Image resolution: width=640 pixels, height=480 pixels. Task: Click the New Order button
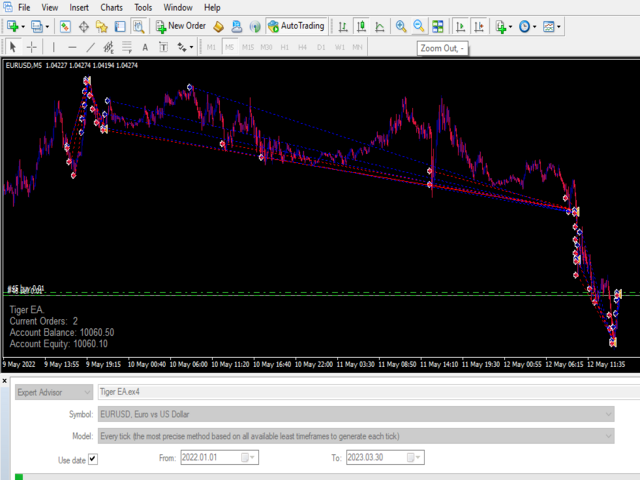tap(181, 26)
